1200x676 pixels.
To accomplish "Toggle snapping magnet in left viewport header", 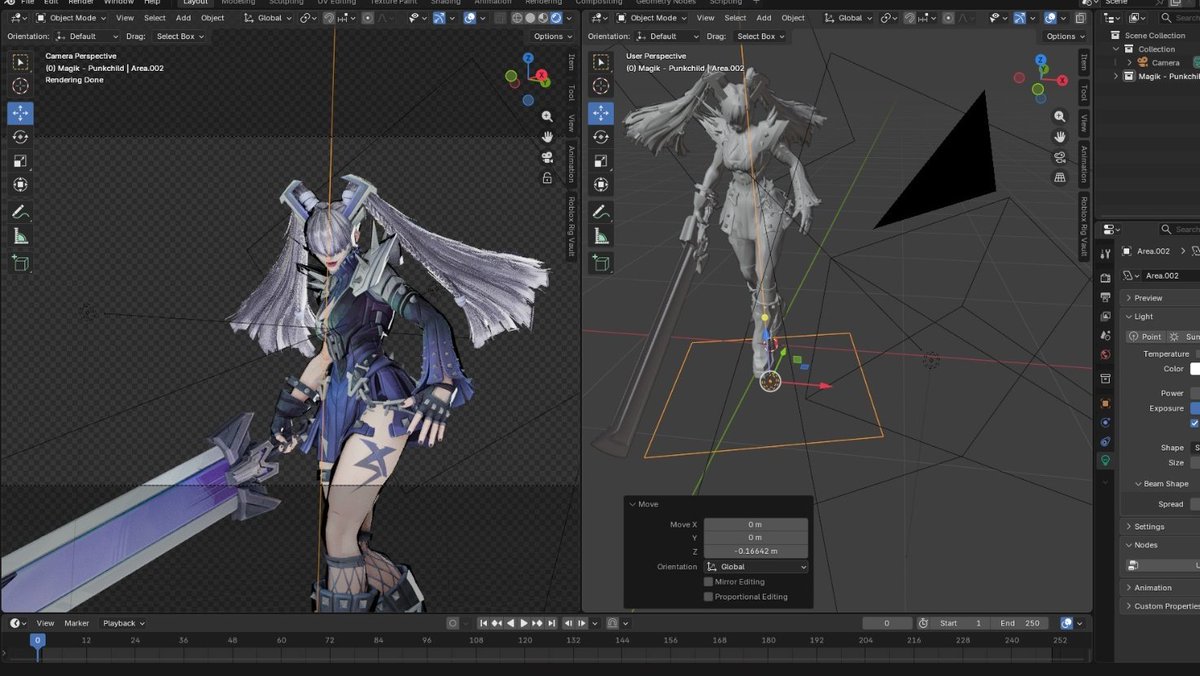I will [x=328, y=18].
